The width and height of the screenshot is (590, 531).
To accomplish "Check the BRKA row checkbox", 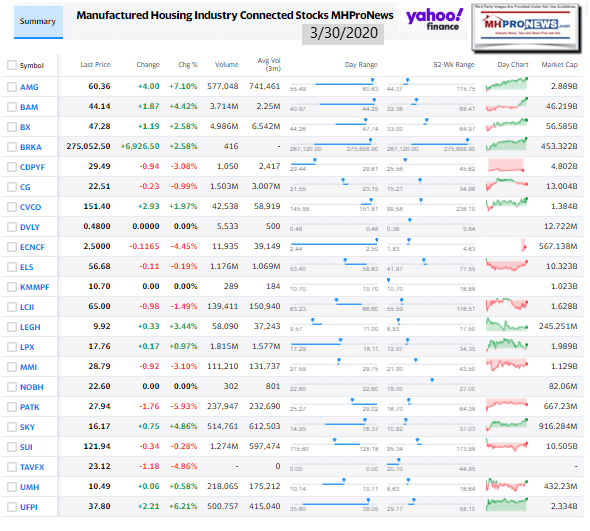I will [12, 147].
